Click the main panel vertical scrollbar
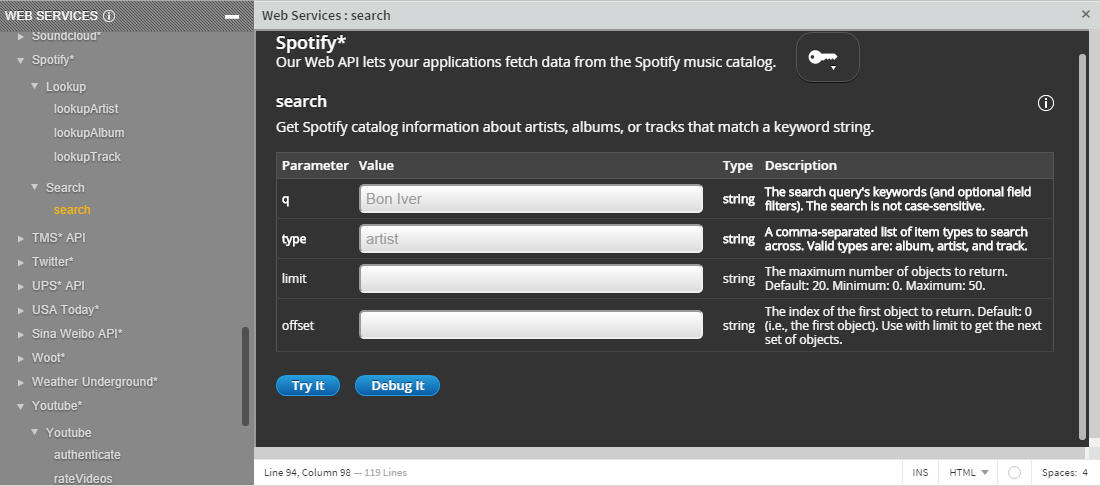The height and width of the screenshot is (486, 1100). [1082, 247]
